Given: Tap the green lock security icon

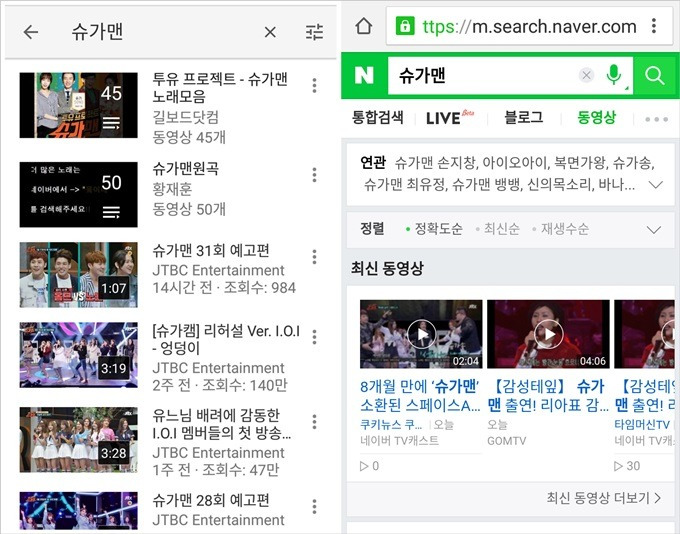Looking at the screenshot, I should 405,26.
